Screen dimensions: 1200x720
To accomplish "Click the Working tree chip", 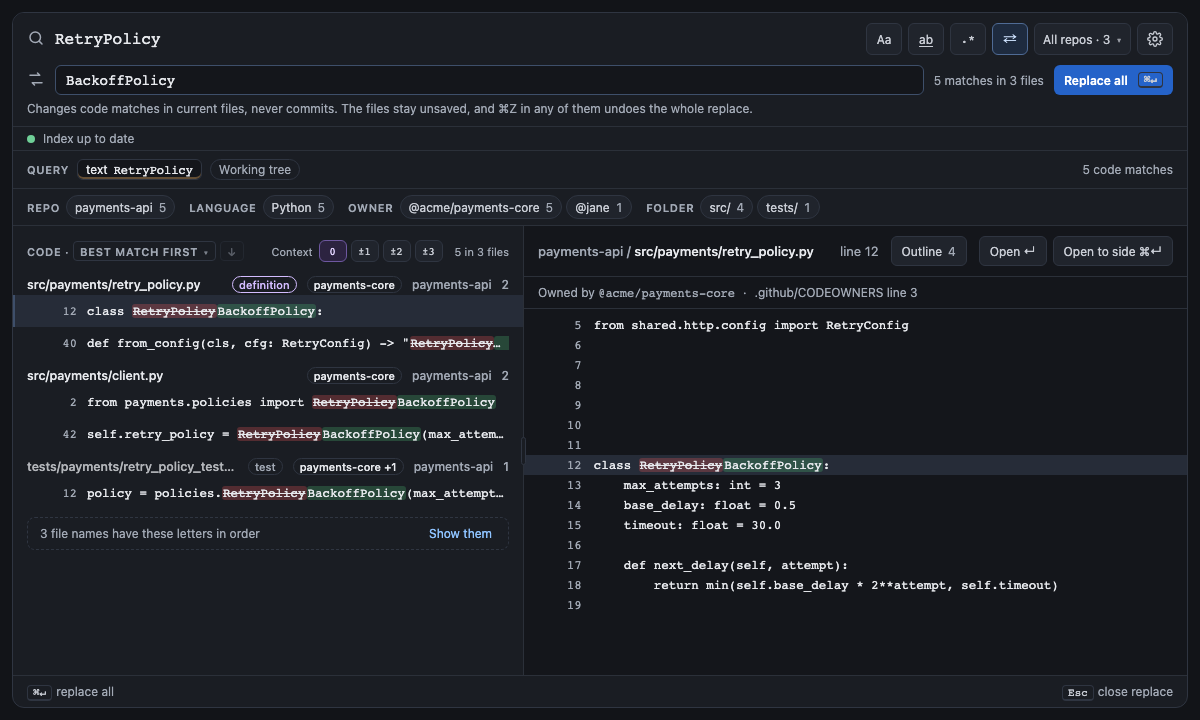I will (255, 170).
